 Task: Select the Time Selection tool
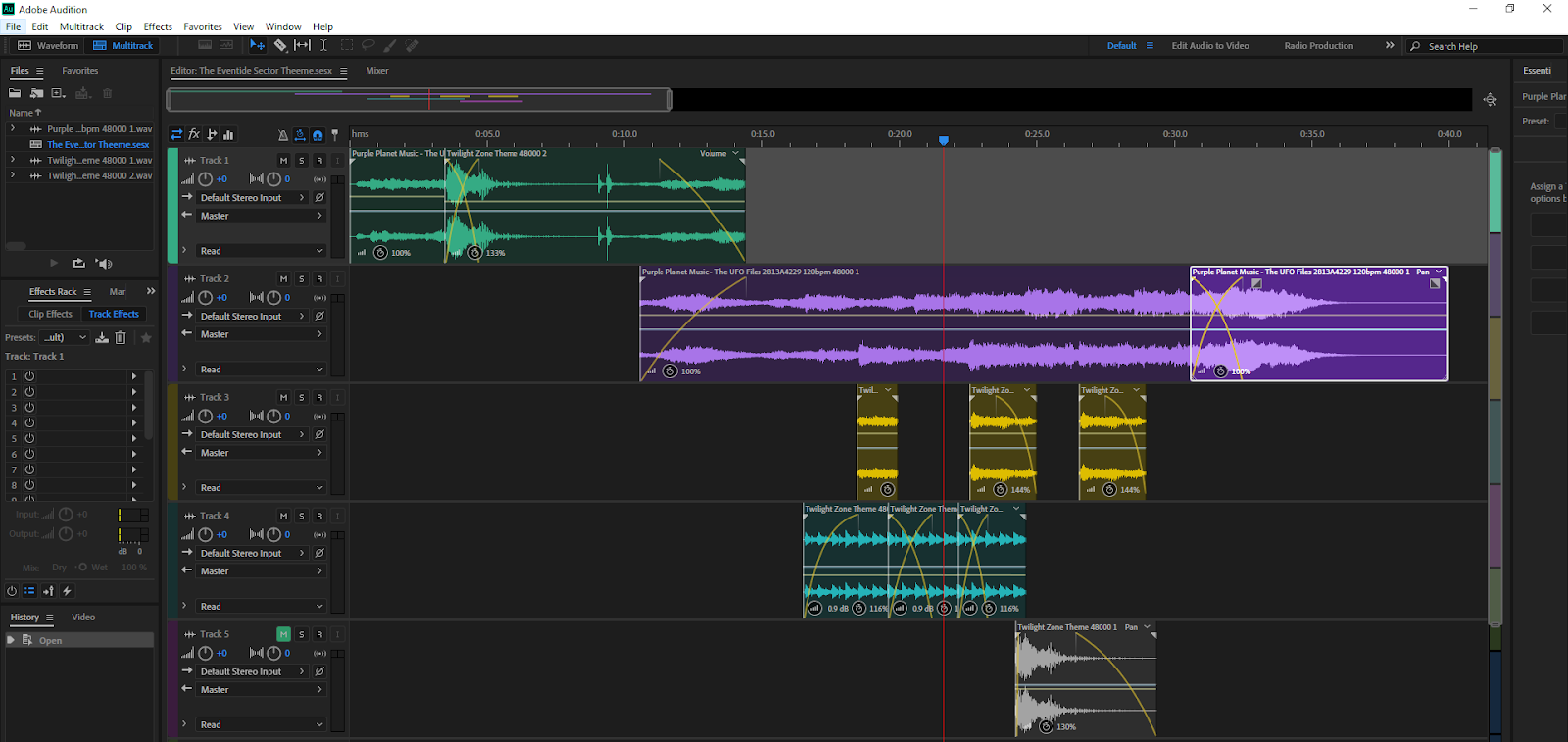(323, 45)
